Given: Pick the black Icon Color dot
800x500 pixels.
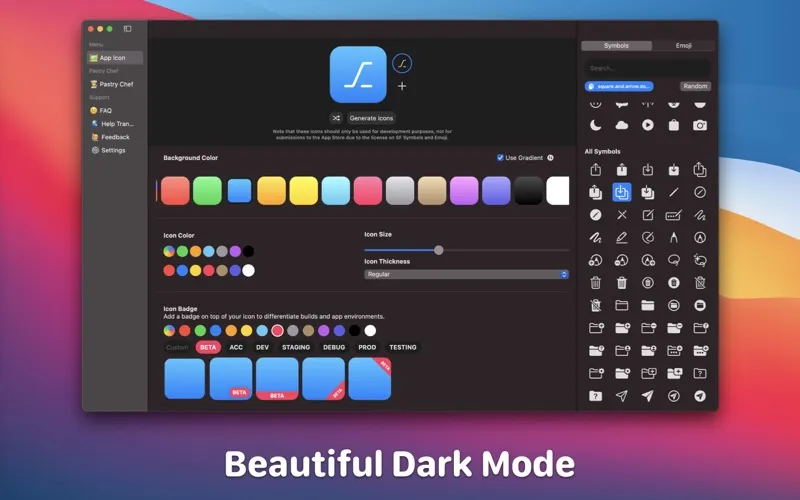Looking at the screenshot, I should (248, 251).
